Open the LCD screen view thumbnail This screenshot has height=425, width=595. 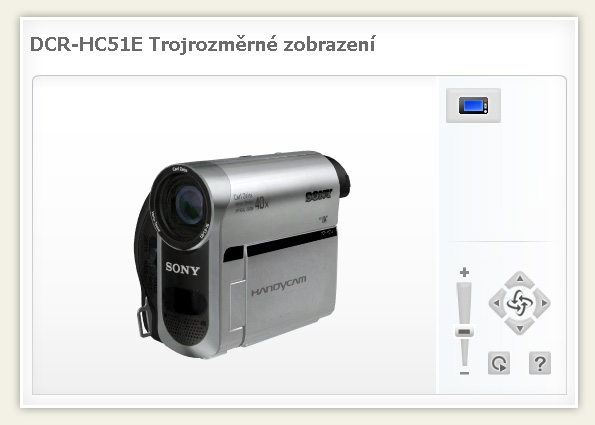[473, 105]
